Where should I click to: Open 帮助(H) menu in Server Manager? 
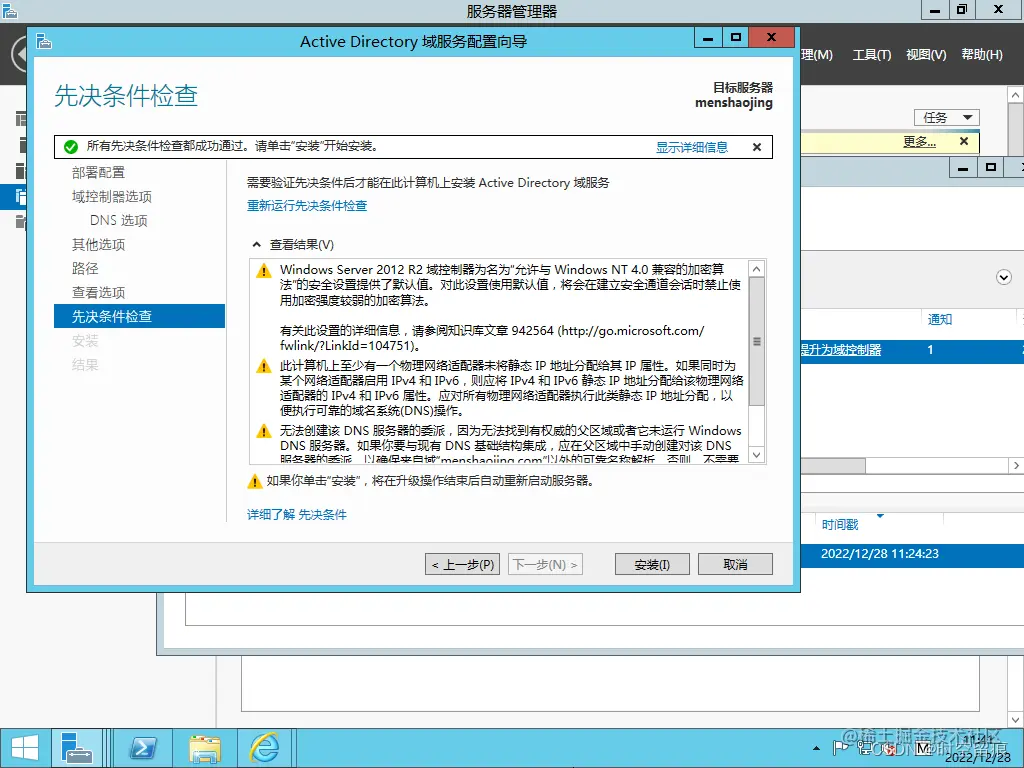tap(982, 55)
